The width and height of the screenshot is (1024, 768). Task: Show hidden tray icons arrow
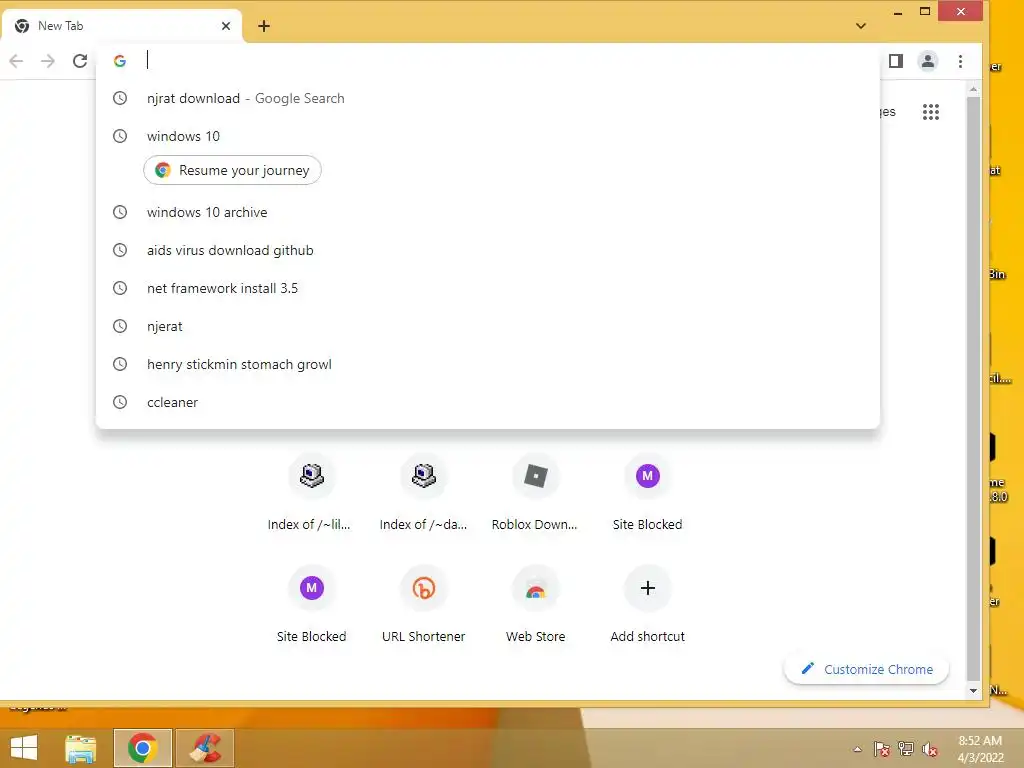pos(857,749)
